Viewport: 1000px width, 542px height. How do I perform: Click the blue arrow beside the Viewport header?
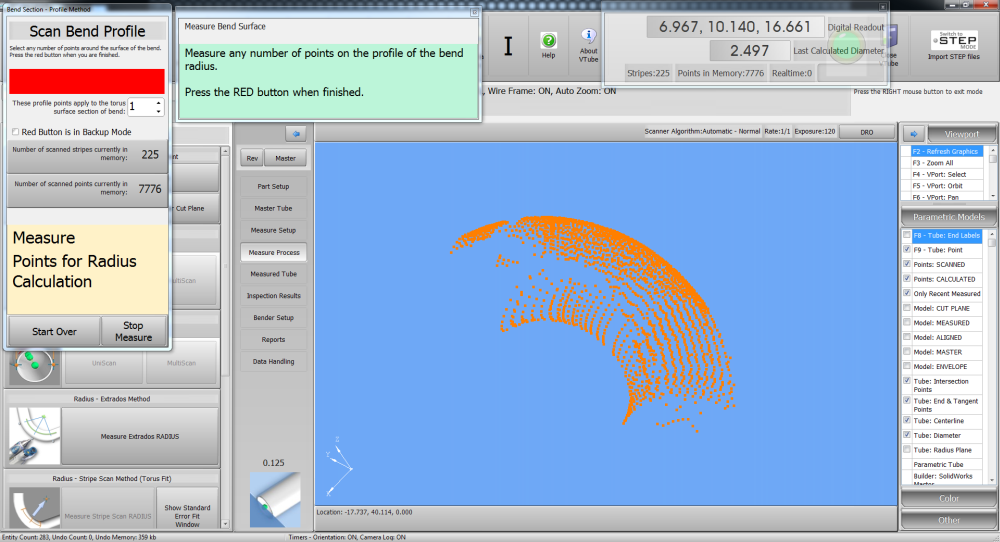coord(913,134)
